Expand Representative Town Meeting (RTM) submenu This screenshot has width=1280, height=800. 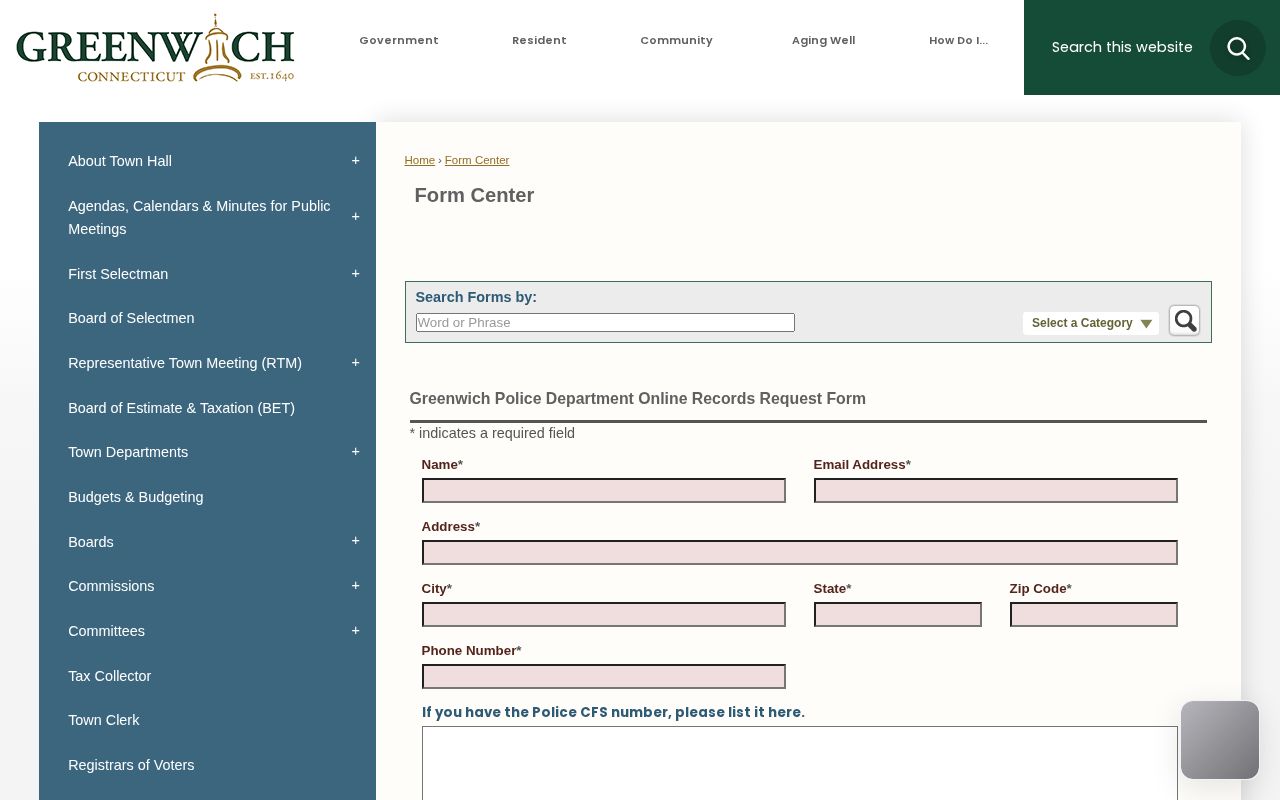[355, 363]
